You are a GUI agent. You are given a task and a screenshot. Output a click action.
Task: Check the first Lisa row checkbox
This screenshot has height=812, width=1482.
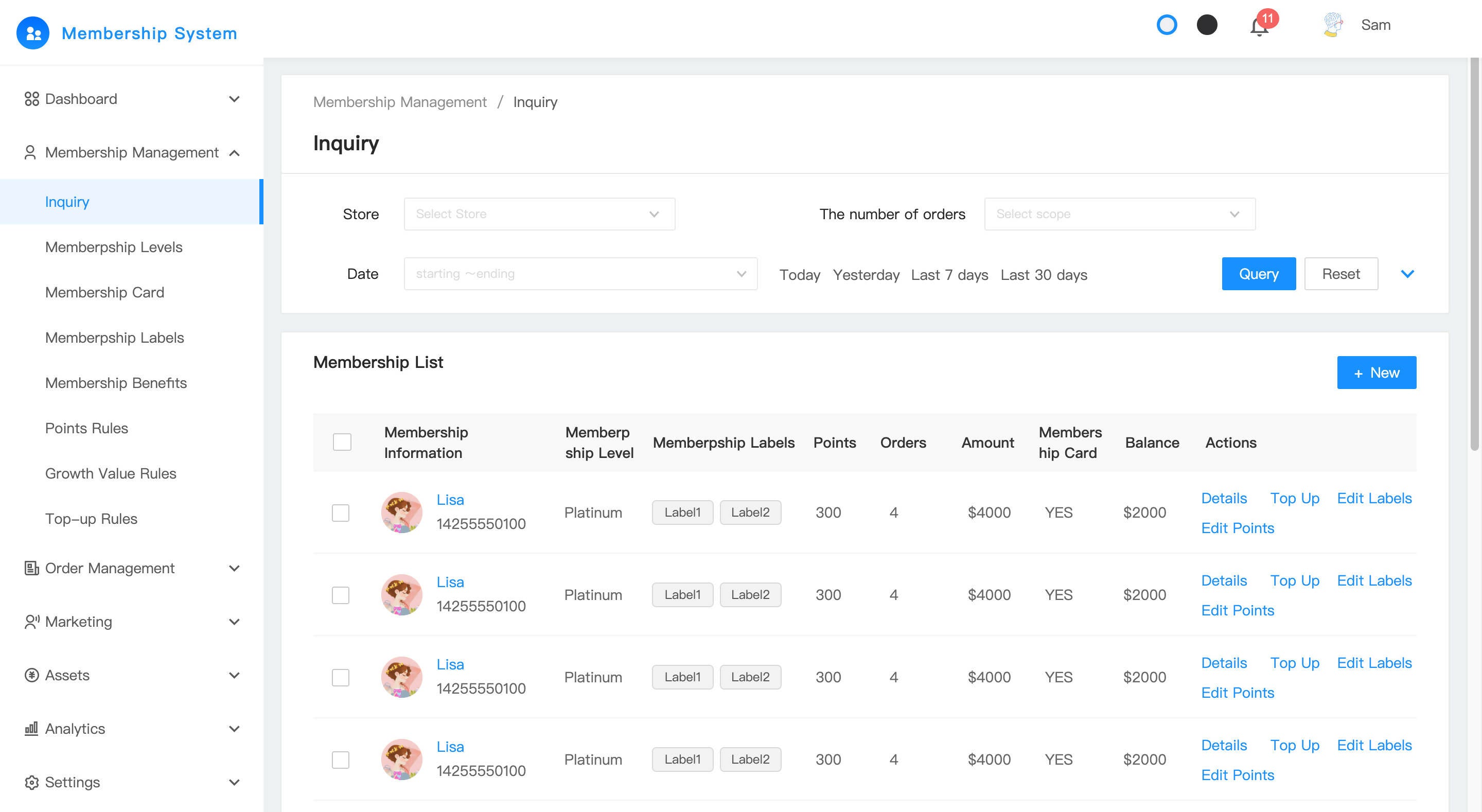[341, 512]
